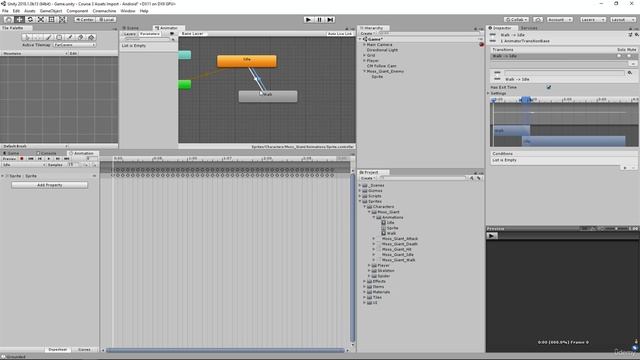
Task: Switch to the Services tab
Action: click(529, 28)
